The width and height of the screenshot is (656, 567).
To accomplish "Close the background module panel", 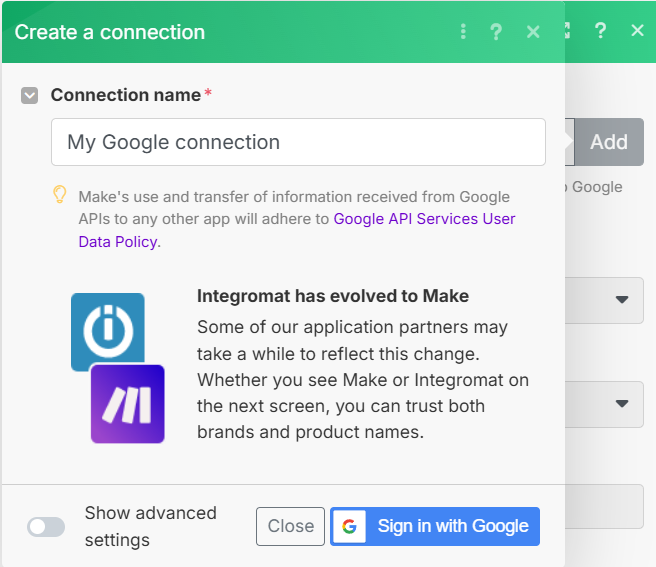I will point(637,30).
